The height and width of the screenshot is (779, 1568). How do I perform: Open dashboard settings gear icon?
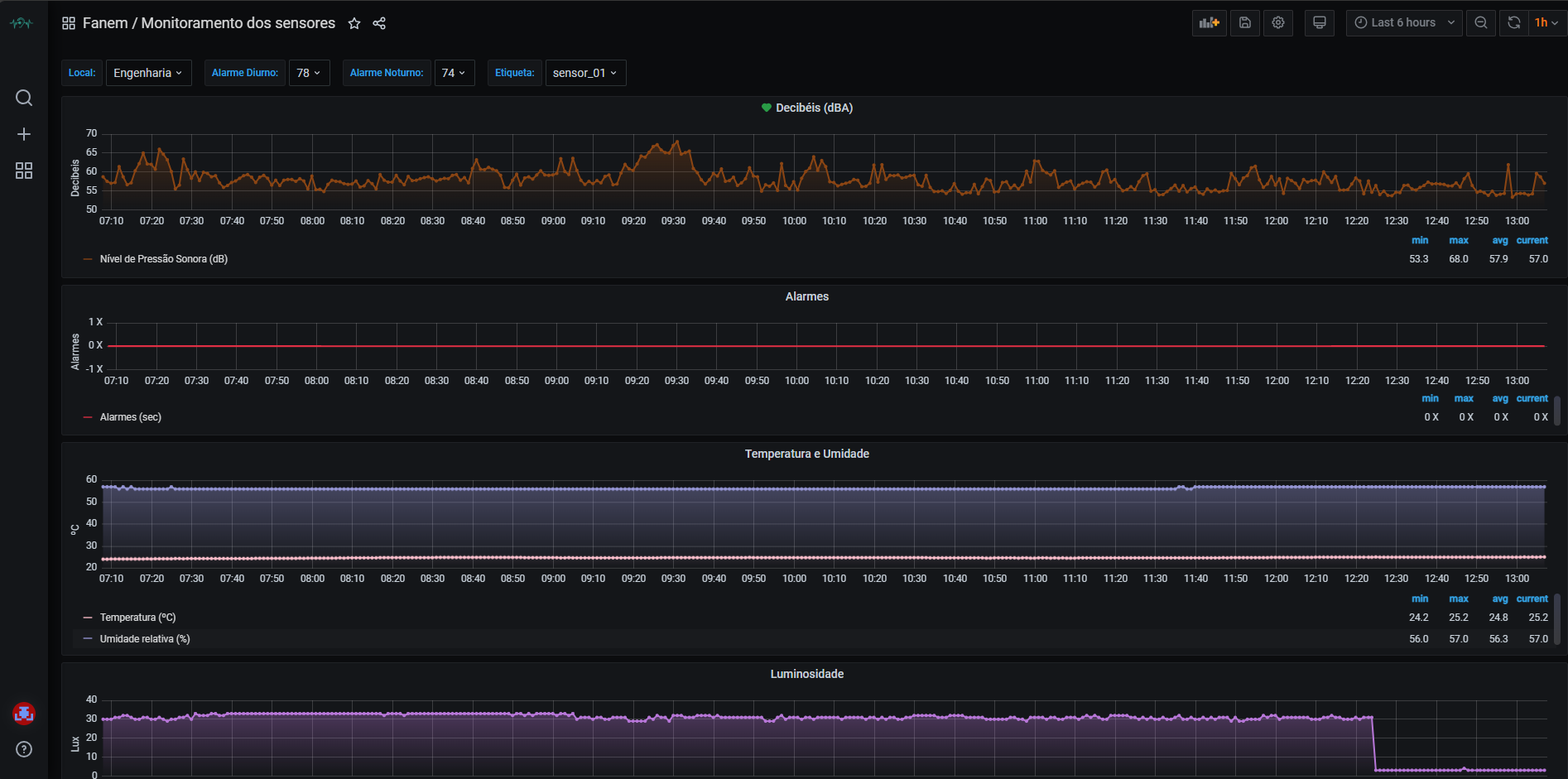(1278, 23)
